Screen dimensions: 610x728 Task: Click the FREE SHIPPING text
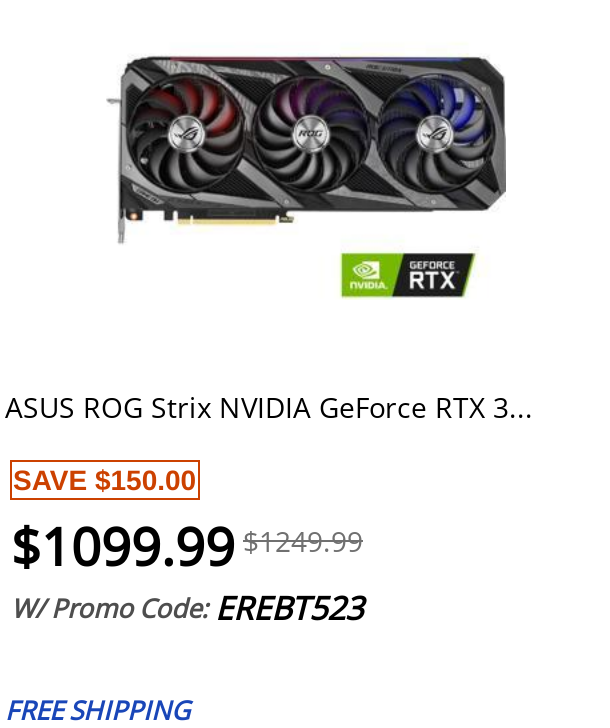[99, 710]
